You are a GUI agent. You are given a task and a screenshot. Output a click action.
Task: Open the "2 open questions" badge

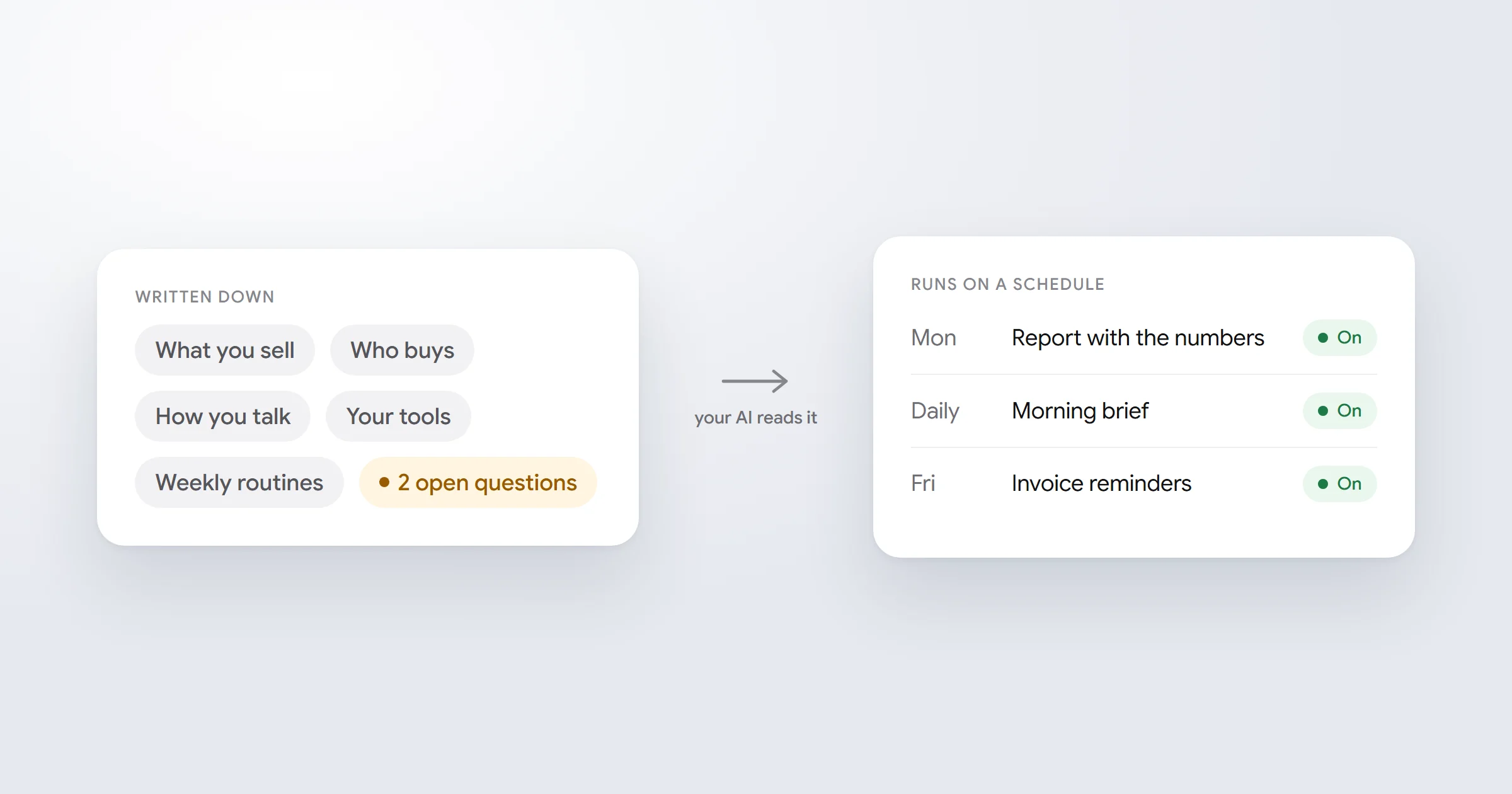[478, 483]
